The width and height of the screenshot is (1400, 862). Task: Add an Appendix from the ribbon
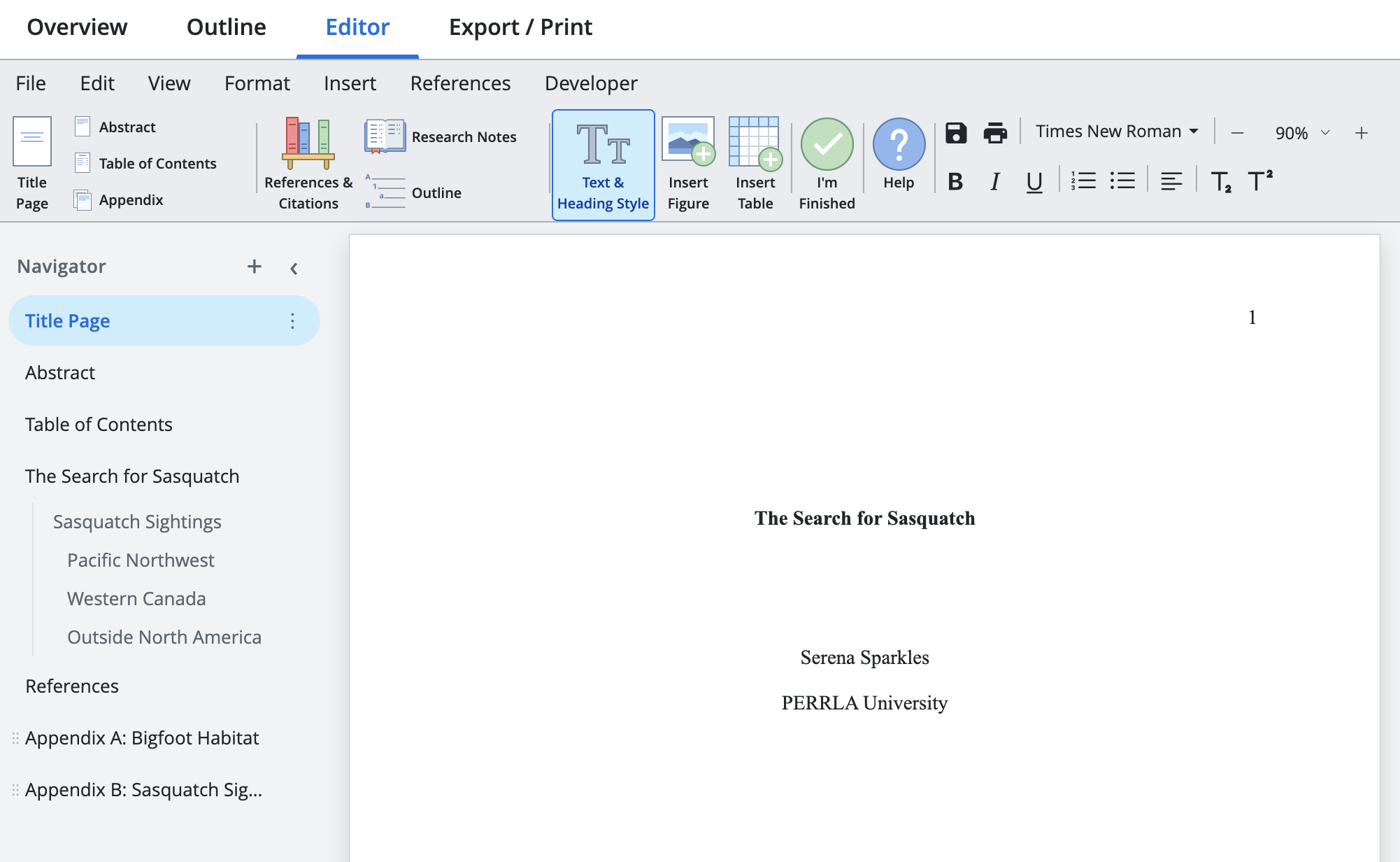(119, 199)
